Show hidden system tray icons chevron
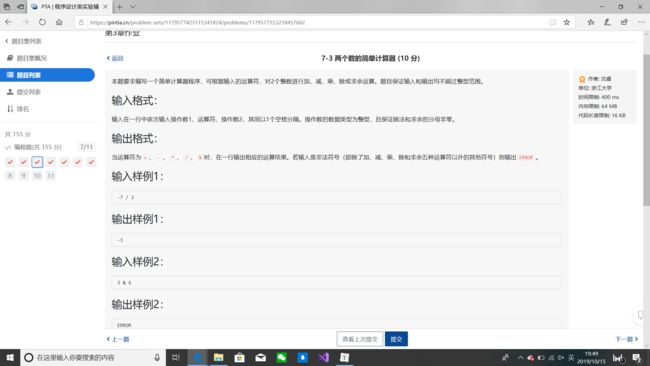Viewport: 650px width, 366px height. click(520, 357)
